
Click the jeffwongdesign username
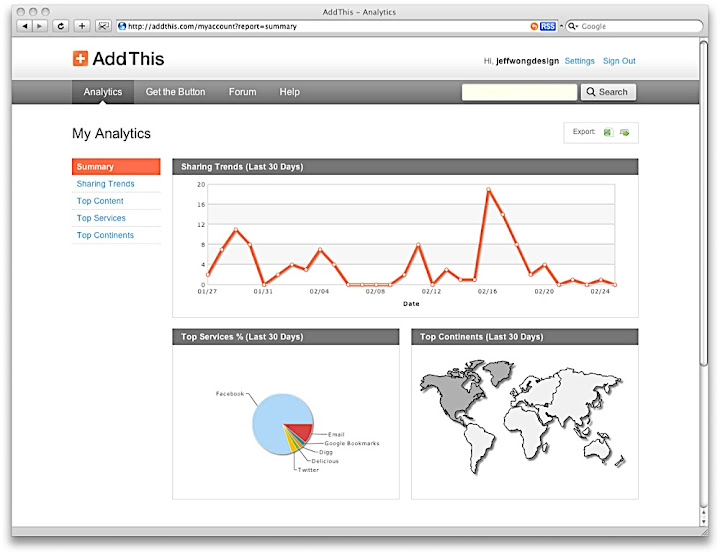pos(527,61)
